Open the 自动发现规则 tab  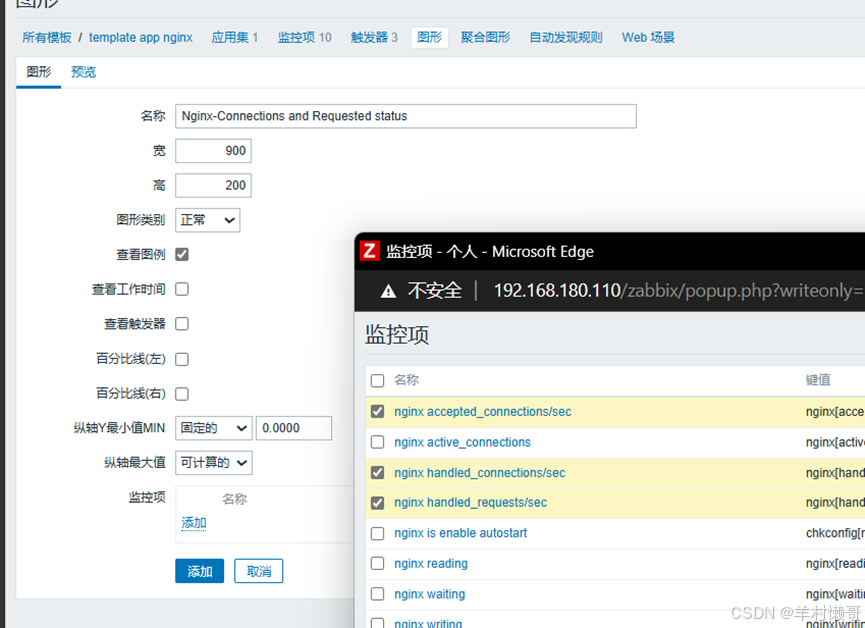point(565,38)
